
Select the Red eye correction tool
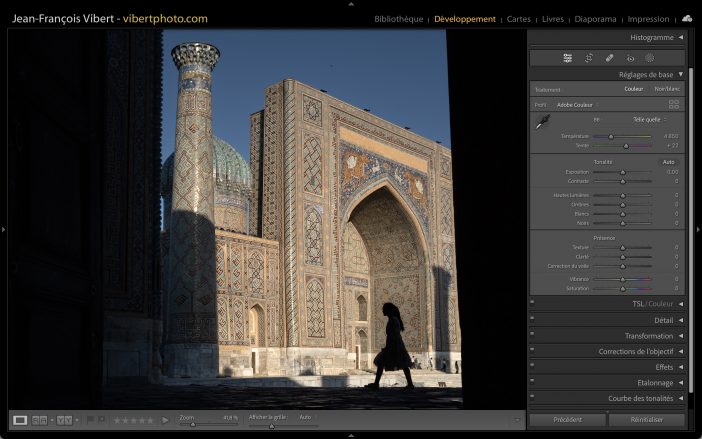[x=630, y=58]
